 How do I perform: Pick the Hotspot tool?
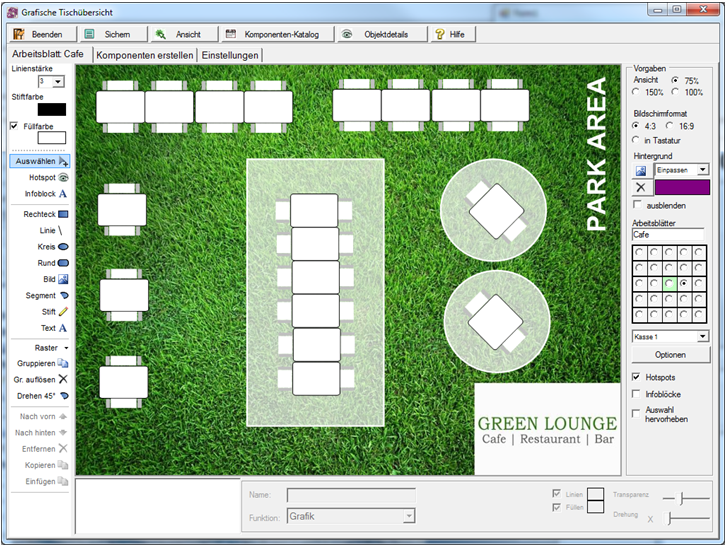pyautogui.click(x=40, y=177)
